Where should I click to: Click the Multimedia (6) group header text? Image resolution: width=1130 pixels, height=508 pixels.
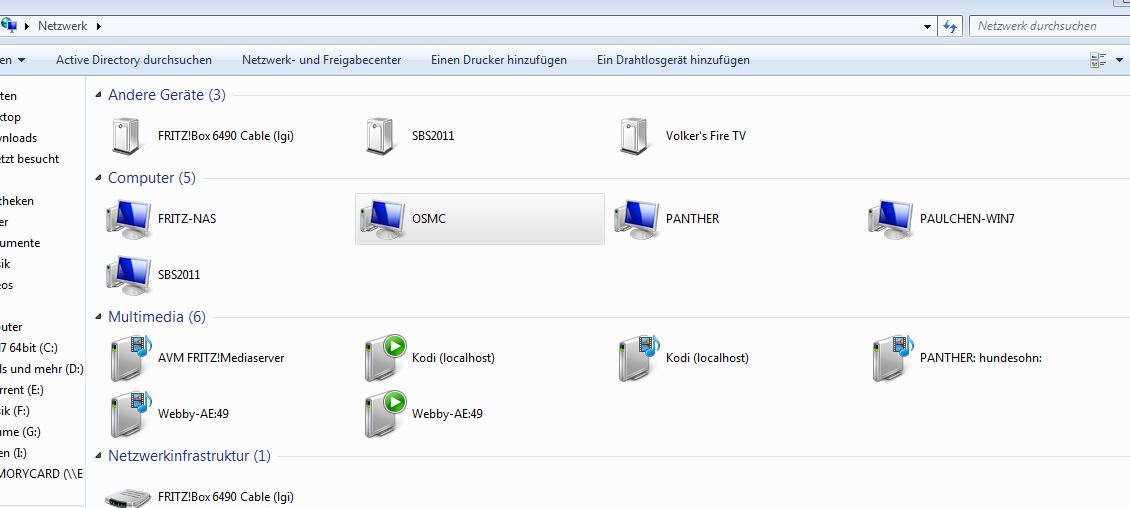click(x=156, y=316)
